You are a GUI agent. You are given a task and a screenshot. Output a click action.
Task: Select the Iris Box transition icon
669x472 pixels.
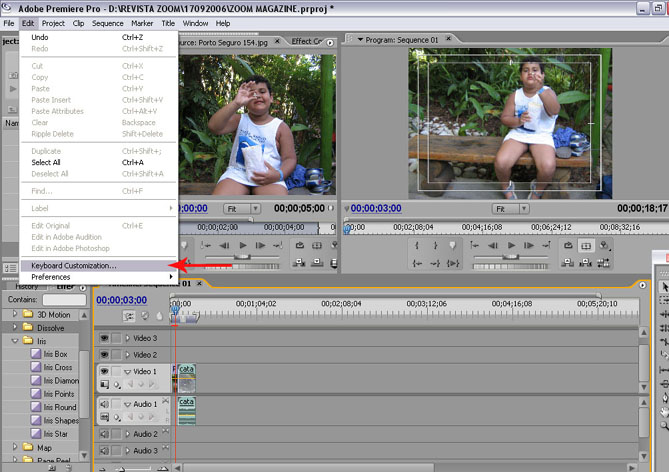click(34, 354)
